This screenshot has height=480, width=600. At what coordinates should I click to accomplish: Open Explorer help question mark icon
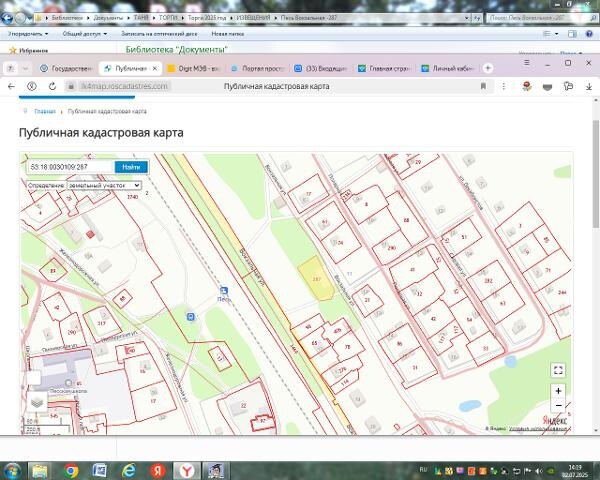click(x=589, y=34)
